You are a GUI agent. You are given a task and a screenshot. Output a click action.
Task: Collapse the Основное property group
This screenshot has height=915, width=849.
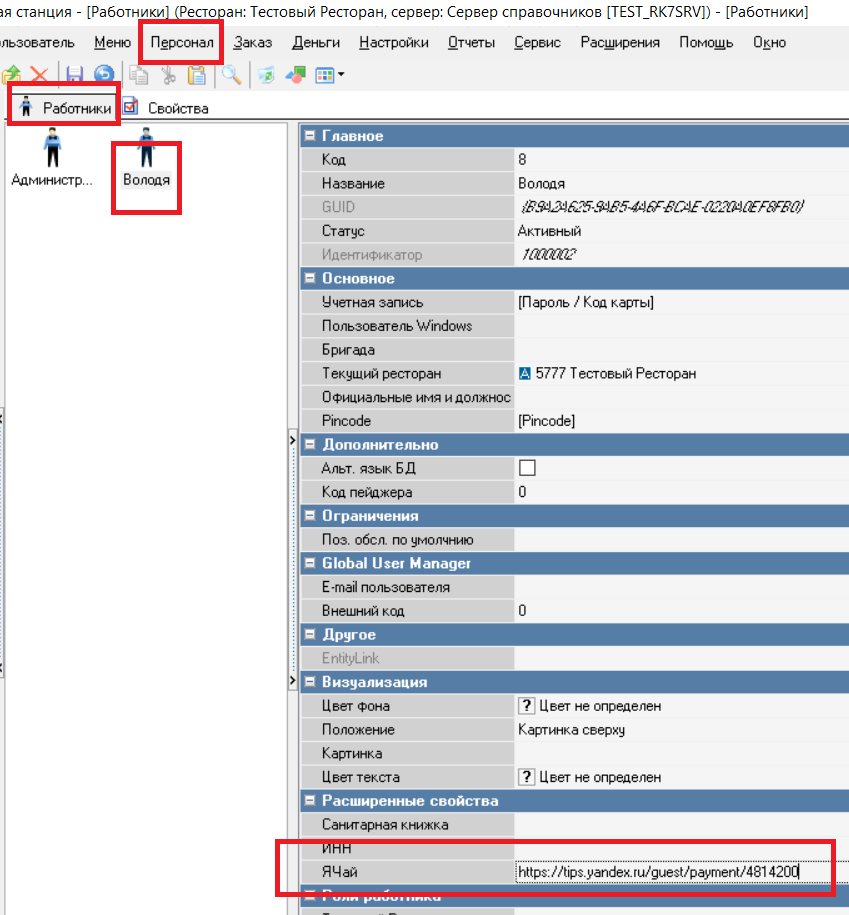coord(309,279)
